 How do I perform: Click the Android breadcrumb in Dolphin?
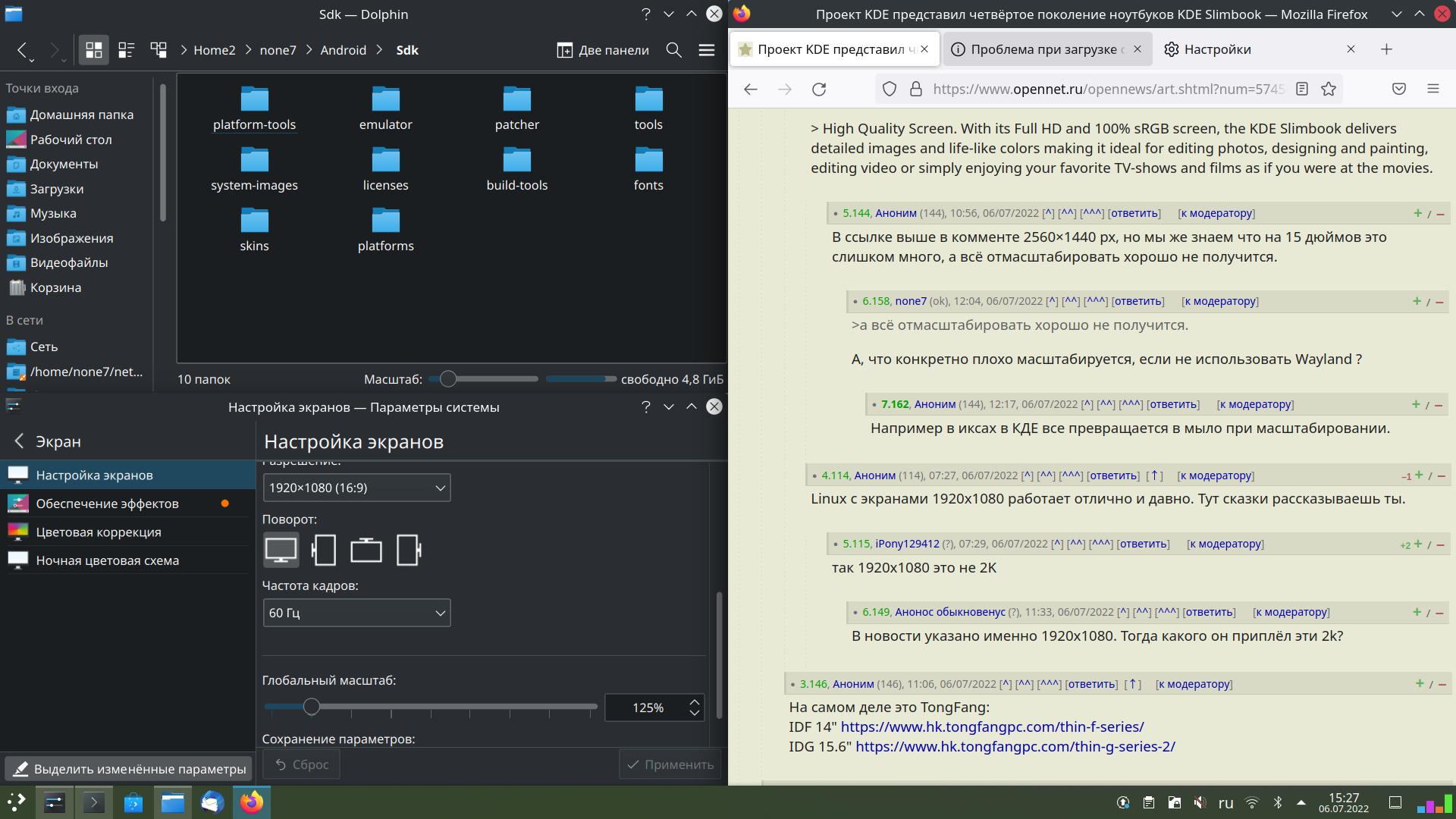point(344,50)
